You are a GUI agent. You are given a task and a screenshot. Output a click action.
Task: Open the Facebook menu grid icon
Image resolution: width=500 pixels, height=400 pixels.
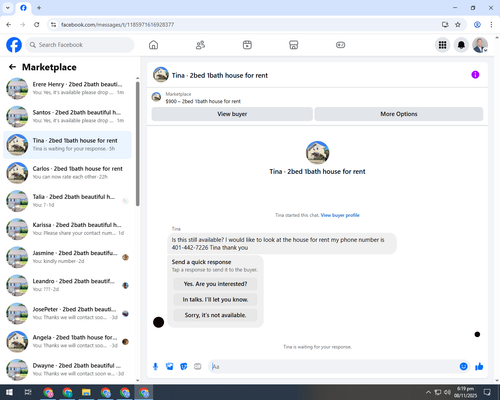point(442,45)
